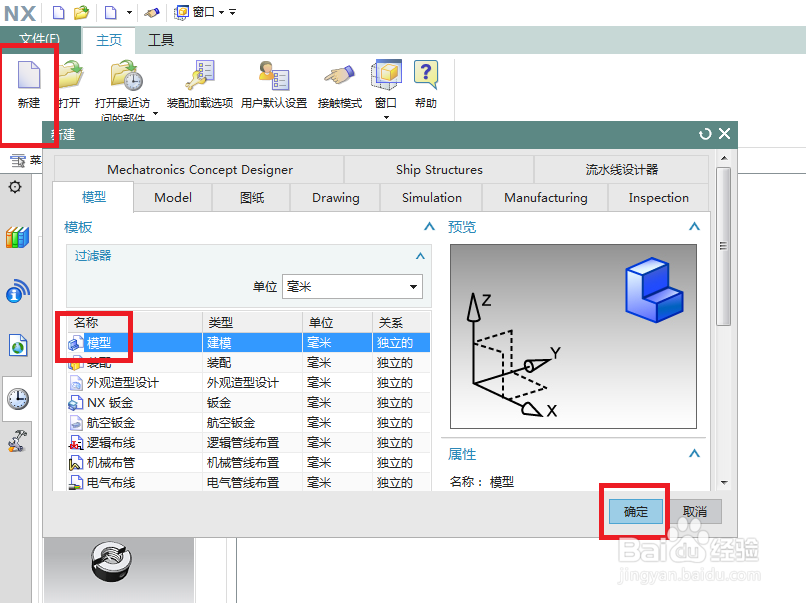806x603 pixels.
Task: Expand the 打开最近访问的部件 dropdown arrow
Action: [x=156, y=114]
